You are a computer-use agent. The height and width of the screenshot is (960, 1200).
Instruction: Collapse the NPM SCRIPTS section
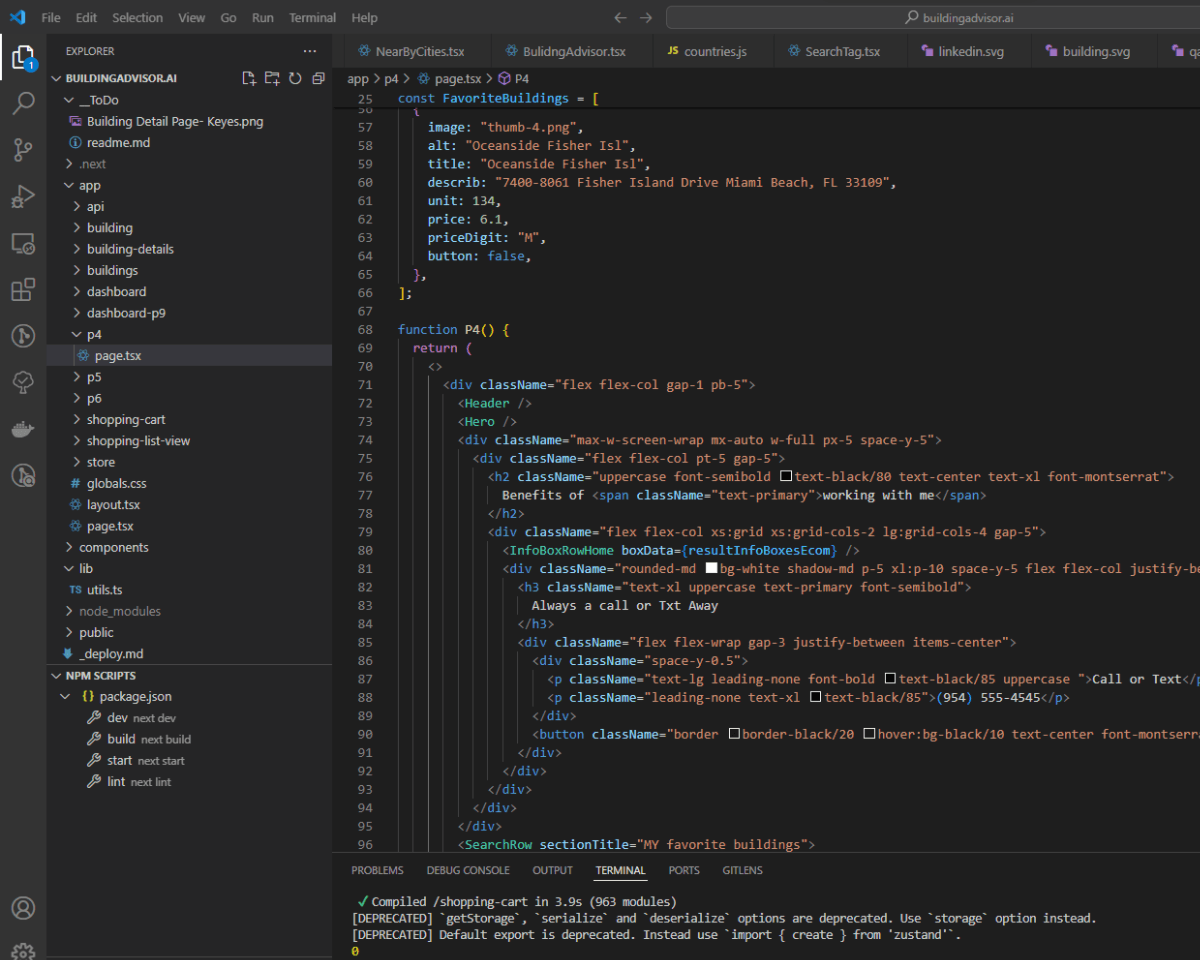[101, 676]
